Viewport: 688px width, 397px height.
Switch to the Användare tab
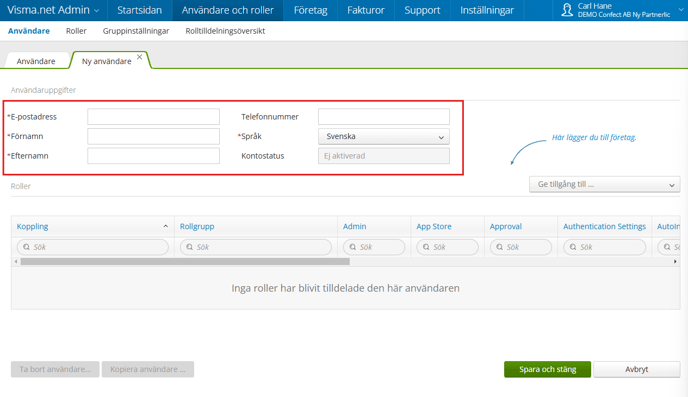click(36, 61)
